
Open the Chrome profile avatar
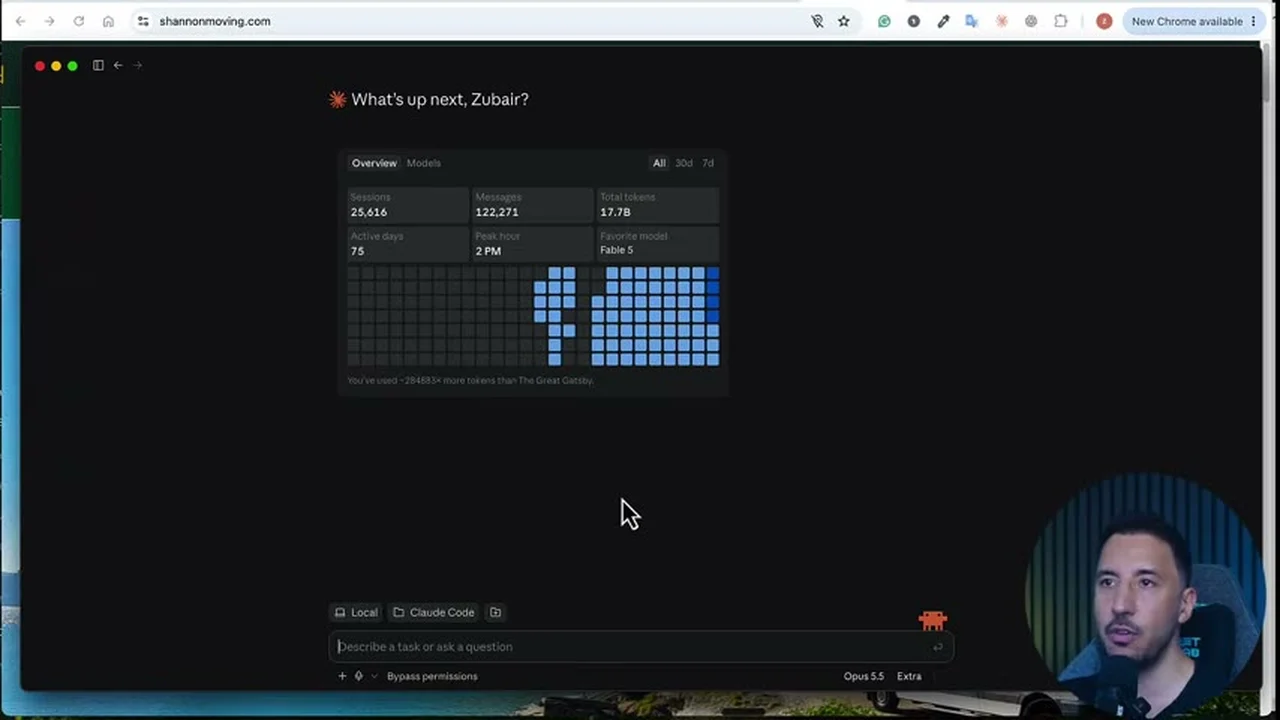click(x=1104, y=21)
